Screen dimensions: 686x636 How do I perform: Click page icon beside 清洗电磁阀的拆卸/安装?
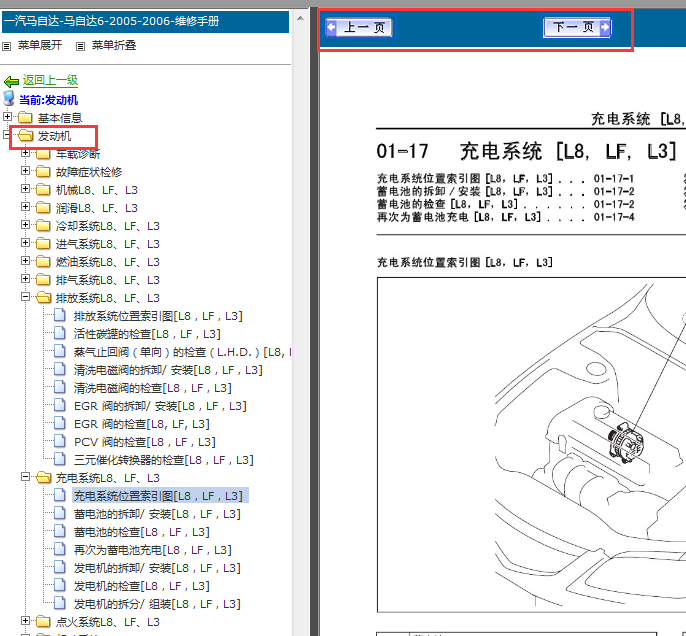tap(60, 369)
